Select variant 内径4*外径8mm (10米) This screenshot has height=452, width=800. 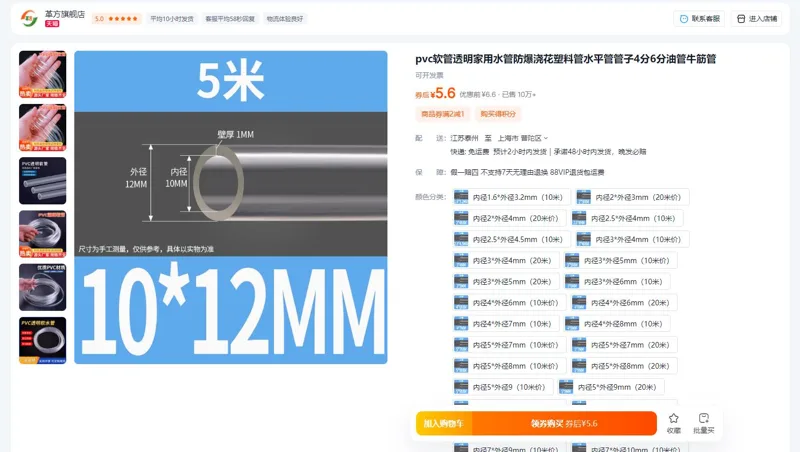(617, 324)
